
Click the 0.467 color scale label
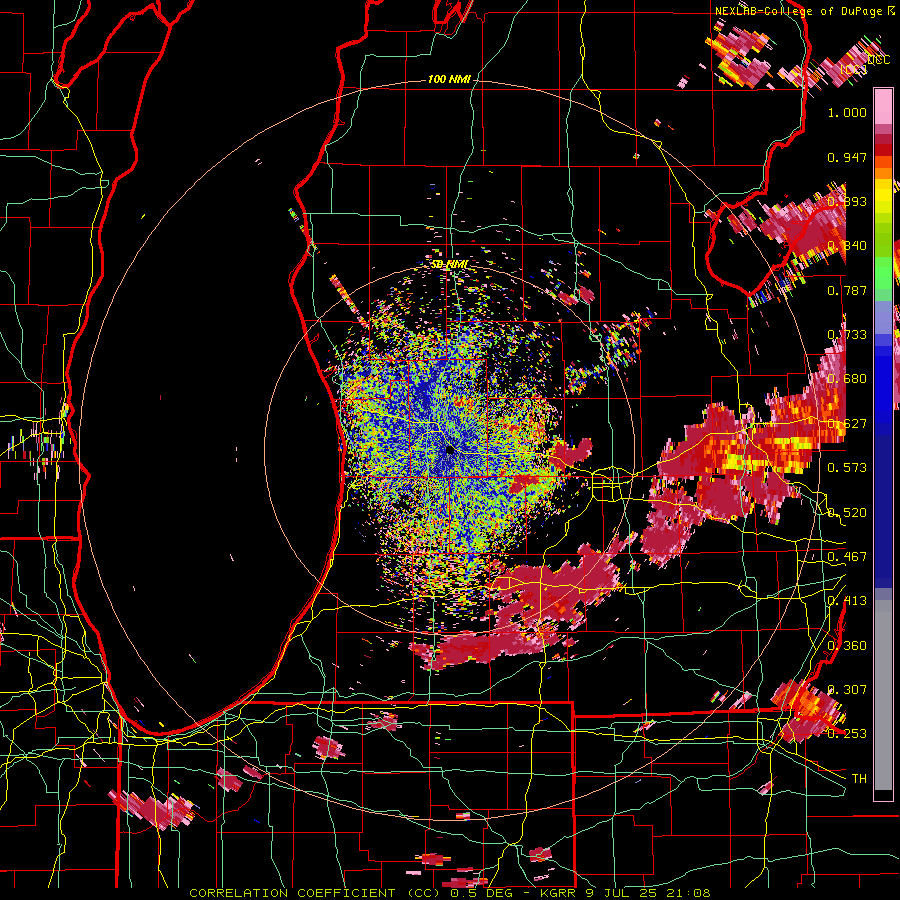(847, 556)
